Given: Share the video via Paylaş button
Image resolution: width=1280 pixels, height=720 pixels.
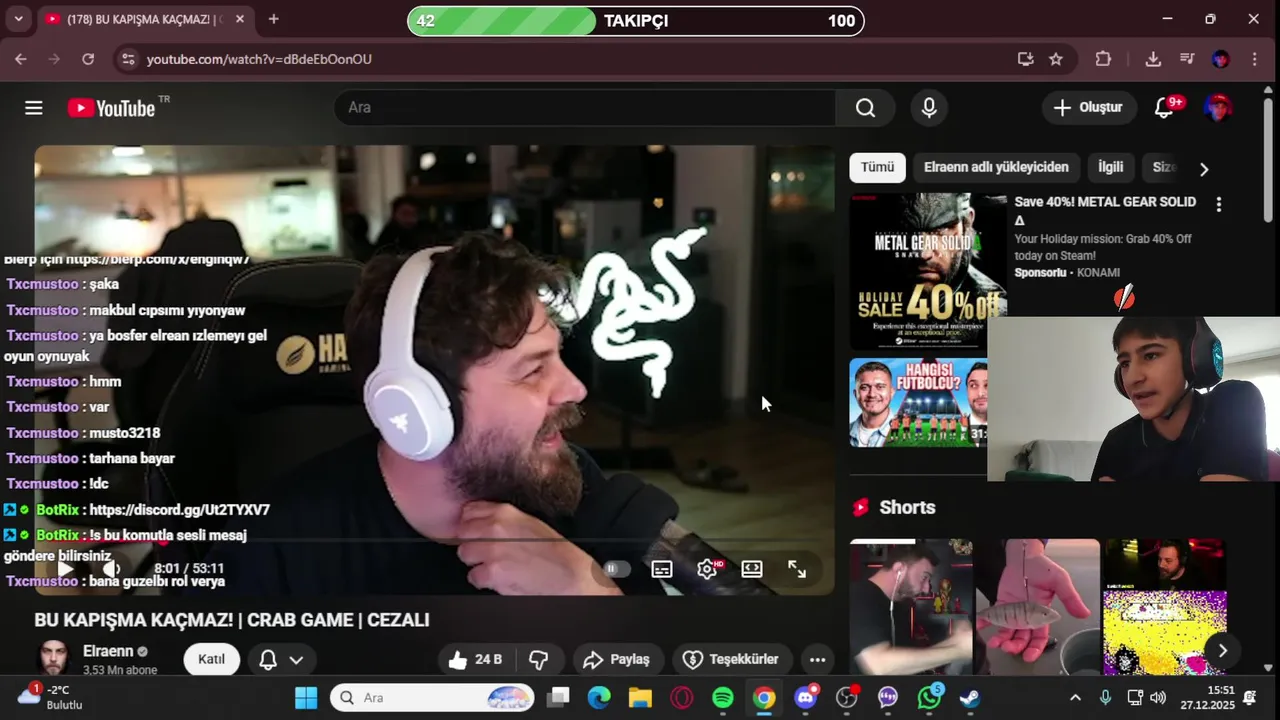Looking at the screenshot, I should pos(617,659).
